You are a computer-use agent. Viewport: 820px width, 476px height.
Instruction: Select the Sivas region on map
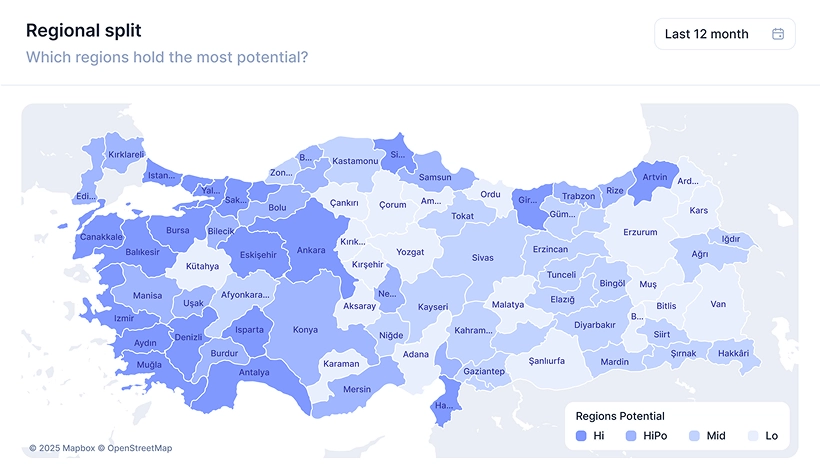[483, 258]
